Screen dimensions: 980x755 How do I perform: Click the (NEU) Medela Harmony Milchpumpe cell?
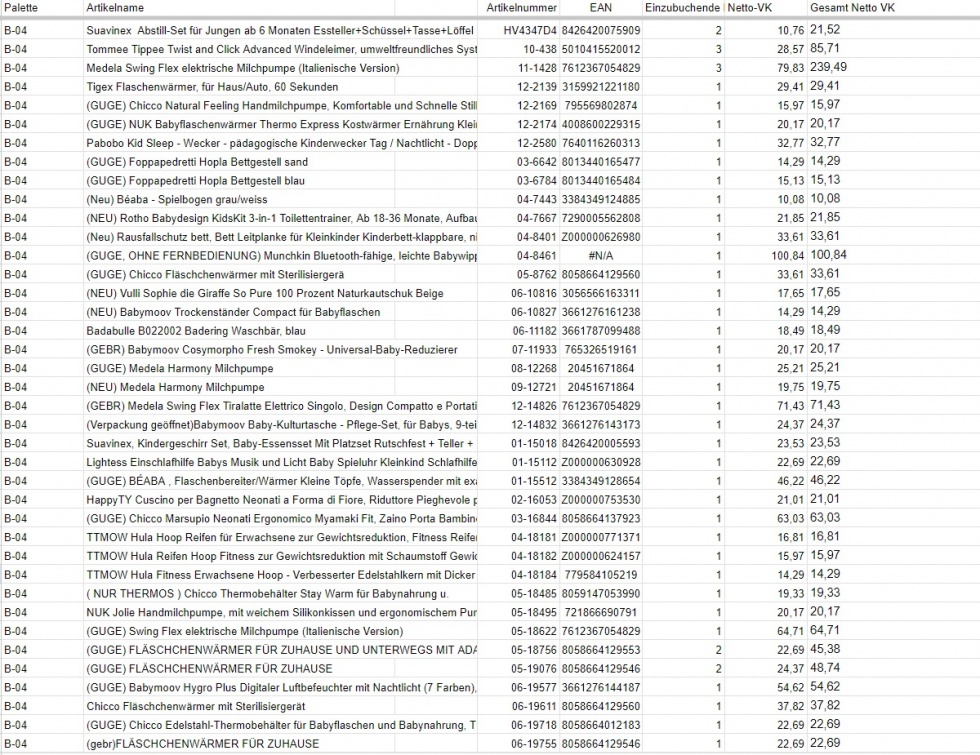click(176, 387)
